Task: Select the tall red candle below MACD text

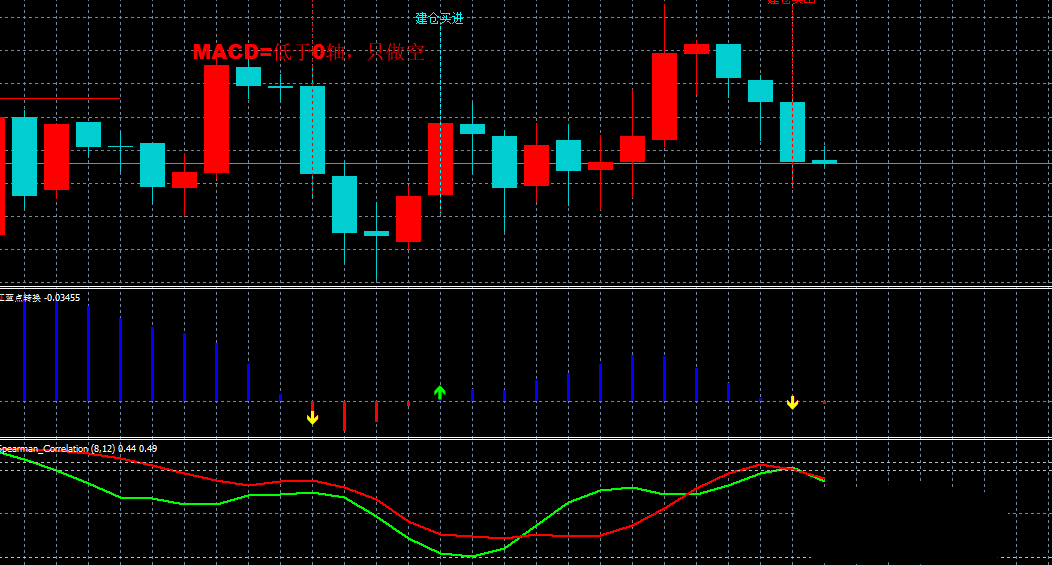Action: click(216, 118)
